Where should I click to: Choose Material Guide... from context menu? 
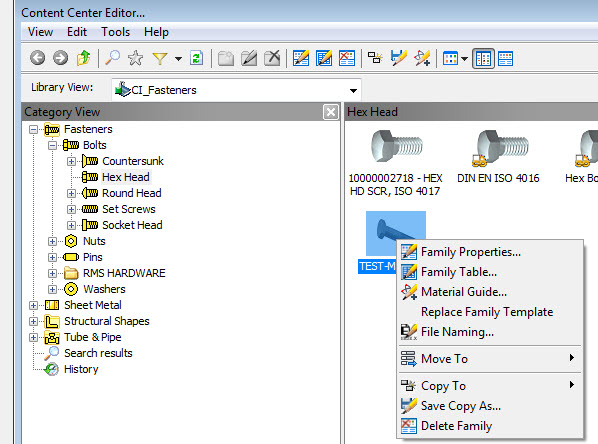click(490, 292)
